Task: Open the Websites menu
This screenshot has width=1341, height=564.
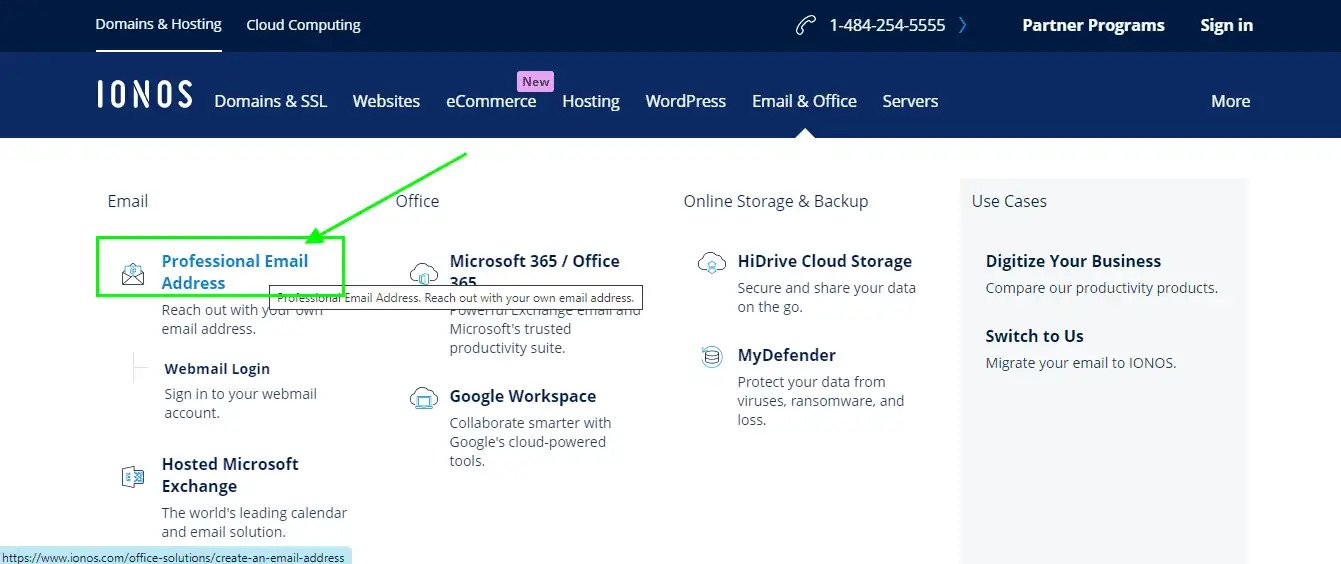Action: pyautogui.click(x=386, y=101)
